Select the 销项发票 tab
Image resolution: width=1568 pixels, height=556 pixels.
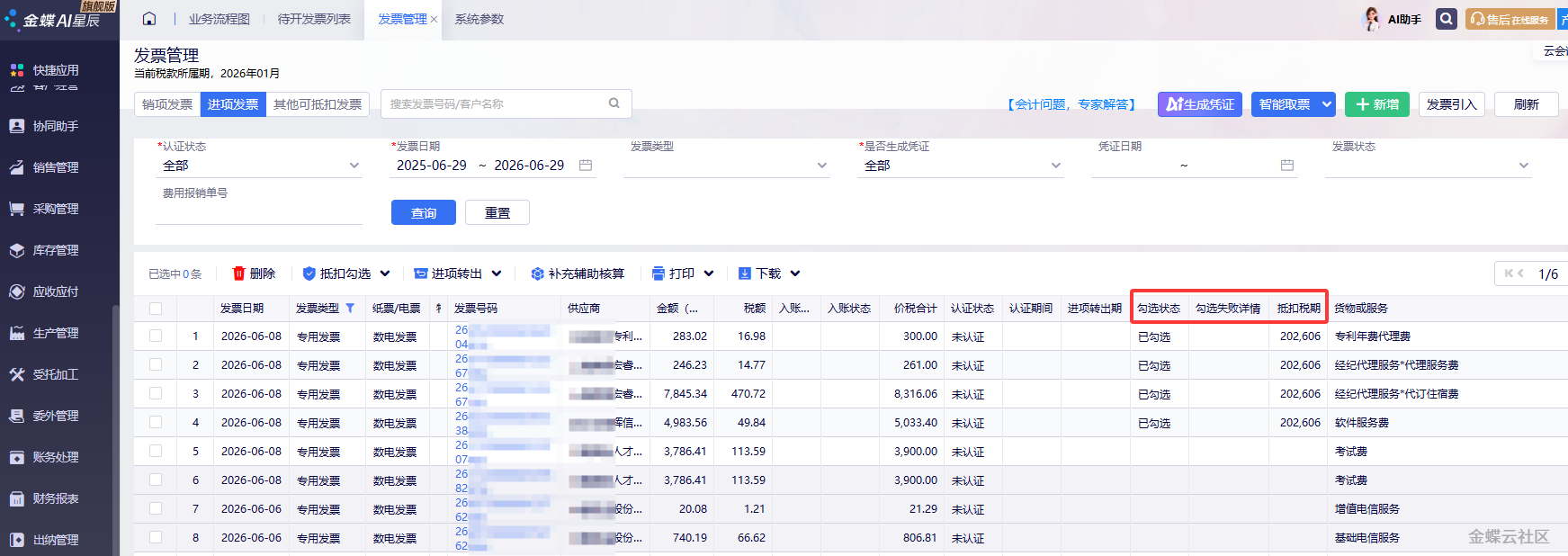tap(167, 104)
